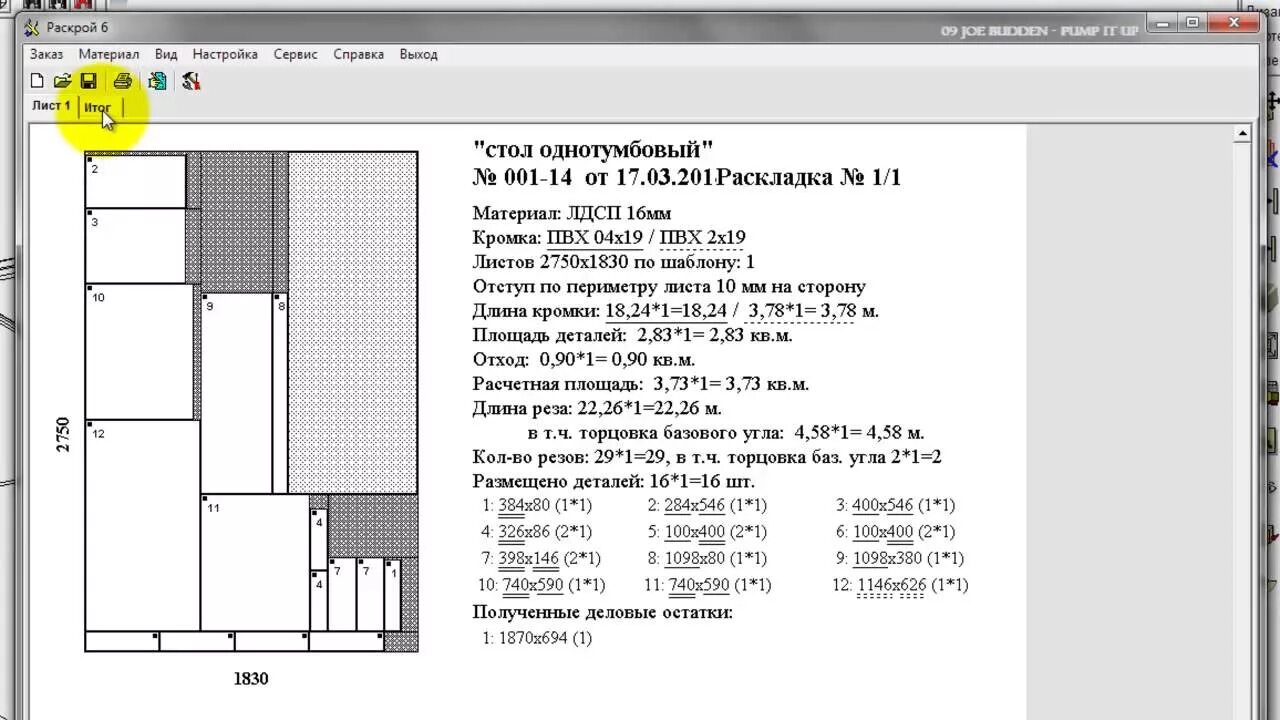Click the edge banding "ПВХ 2х19"

pyautogui.click(x=703, y=238)
